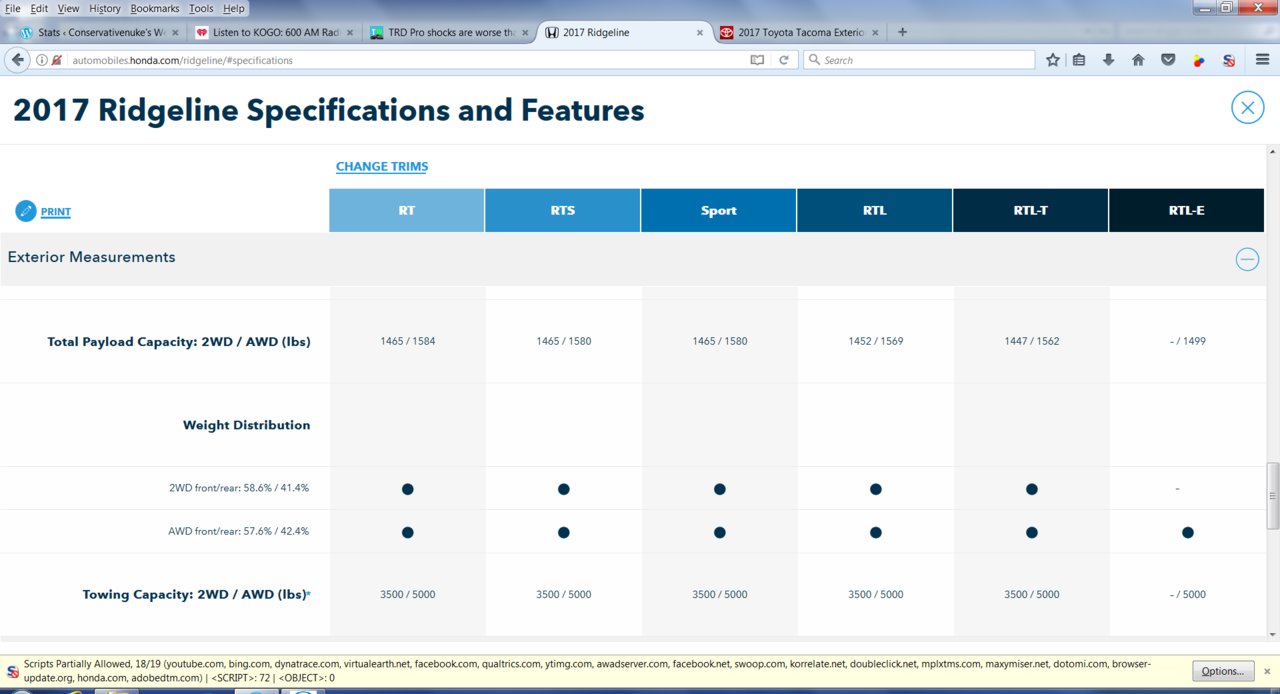Click the 2WD front/rear 58.6% / 41.4% label

tap(239, 488)
